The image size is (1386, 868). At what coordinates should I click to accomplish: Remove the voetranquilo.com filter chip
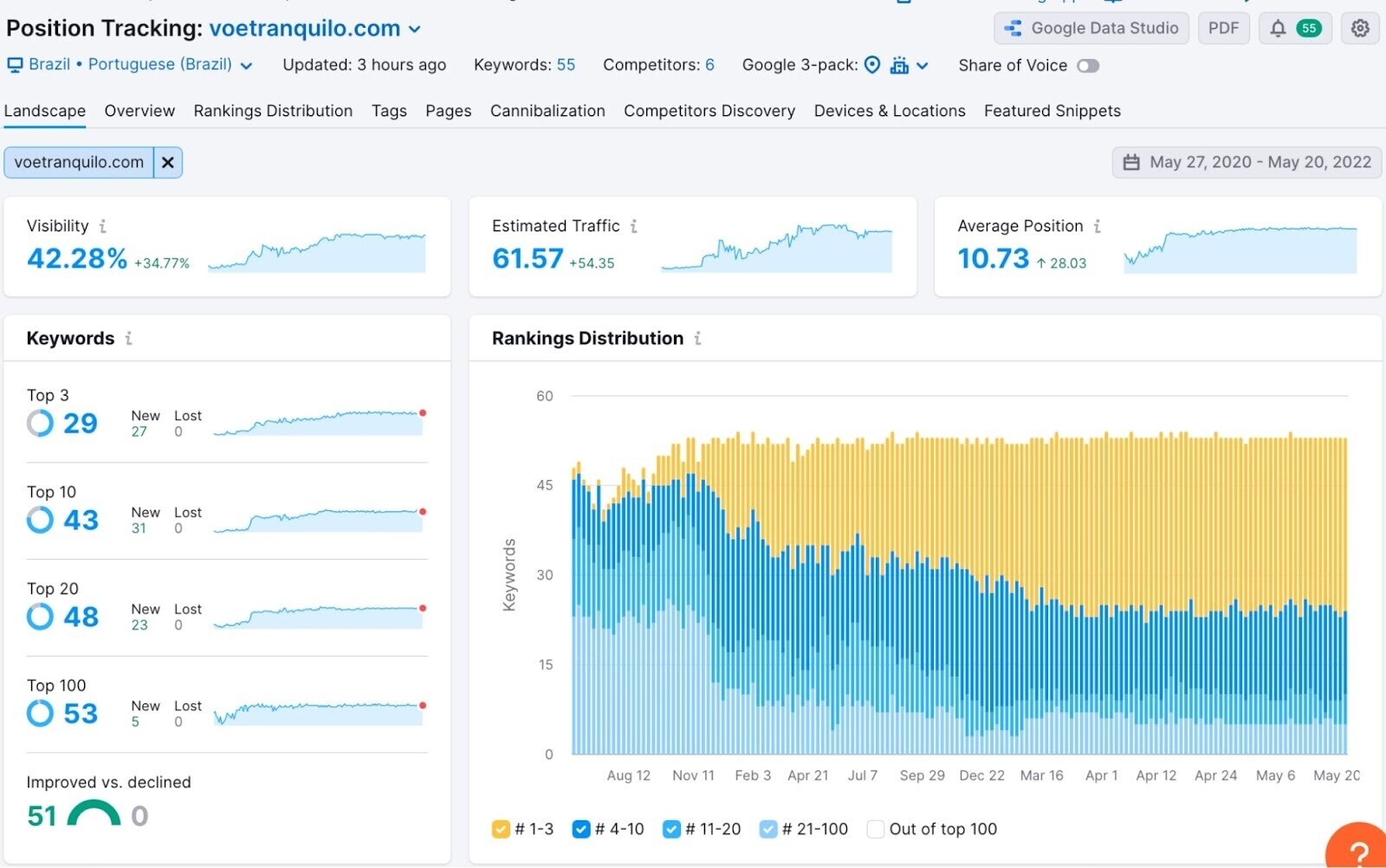click(x=168, y=162)
